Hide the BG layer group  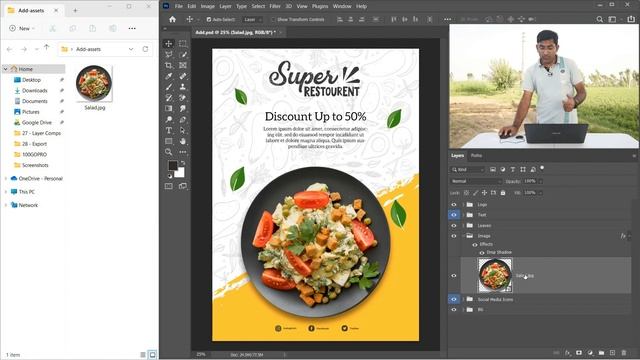454,310
